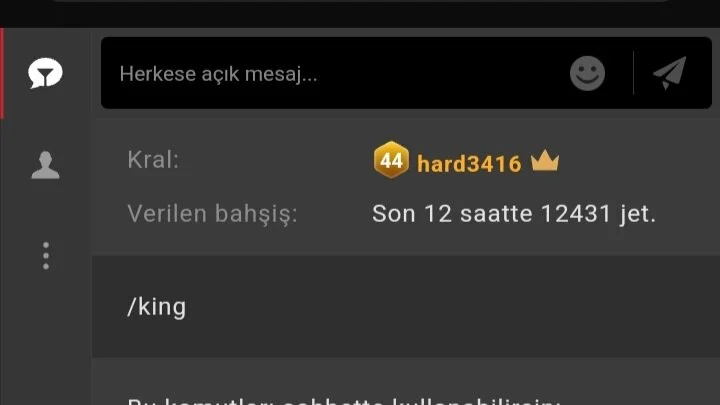This screenshot has width=720, height=405.
Task: Click the gold level 44 badge
Action: point(391,160)
